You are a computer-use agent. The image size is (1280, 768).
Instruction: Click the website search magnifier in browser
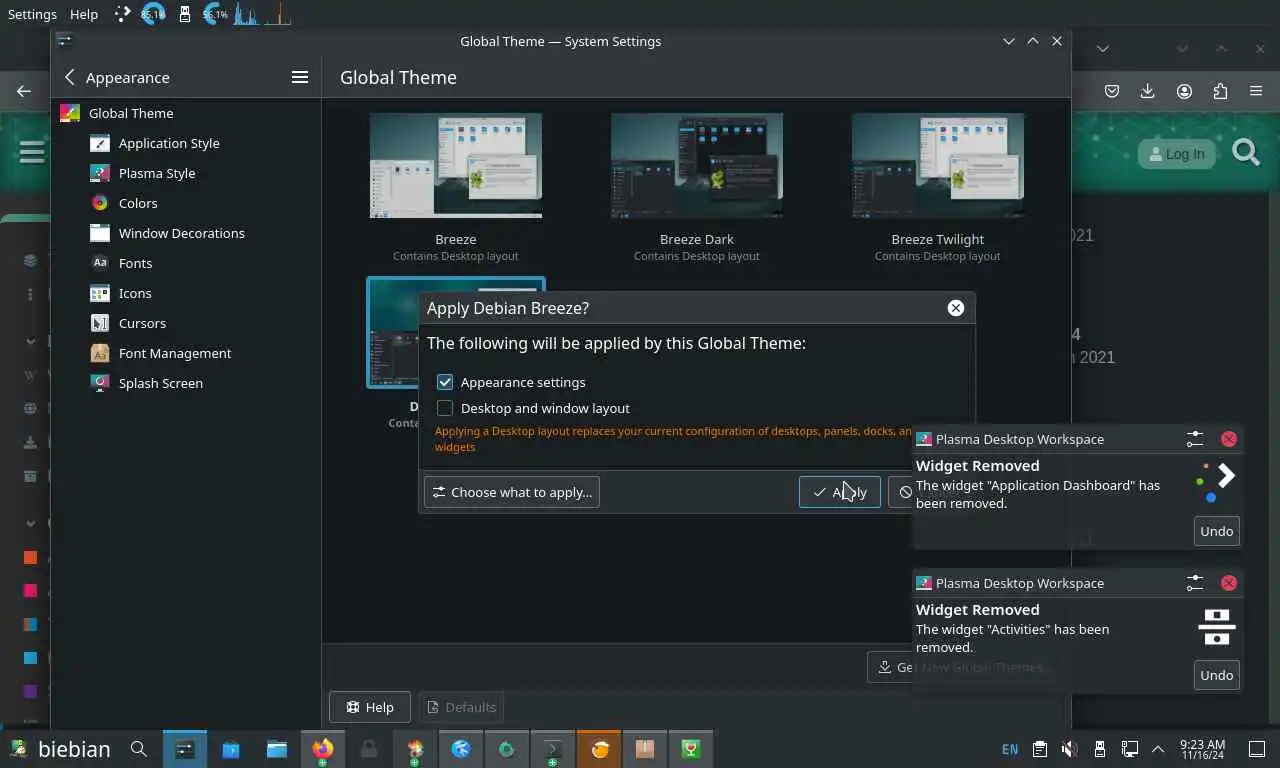[1246, 153]
